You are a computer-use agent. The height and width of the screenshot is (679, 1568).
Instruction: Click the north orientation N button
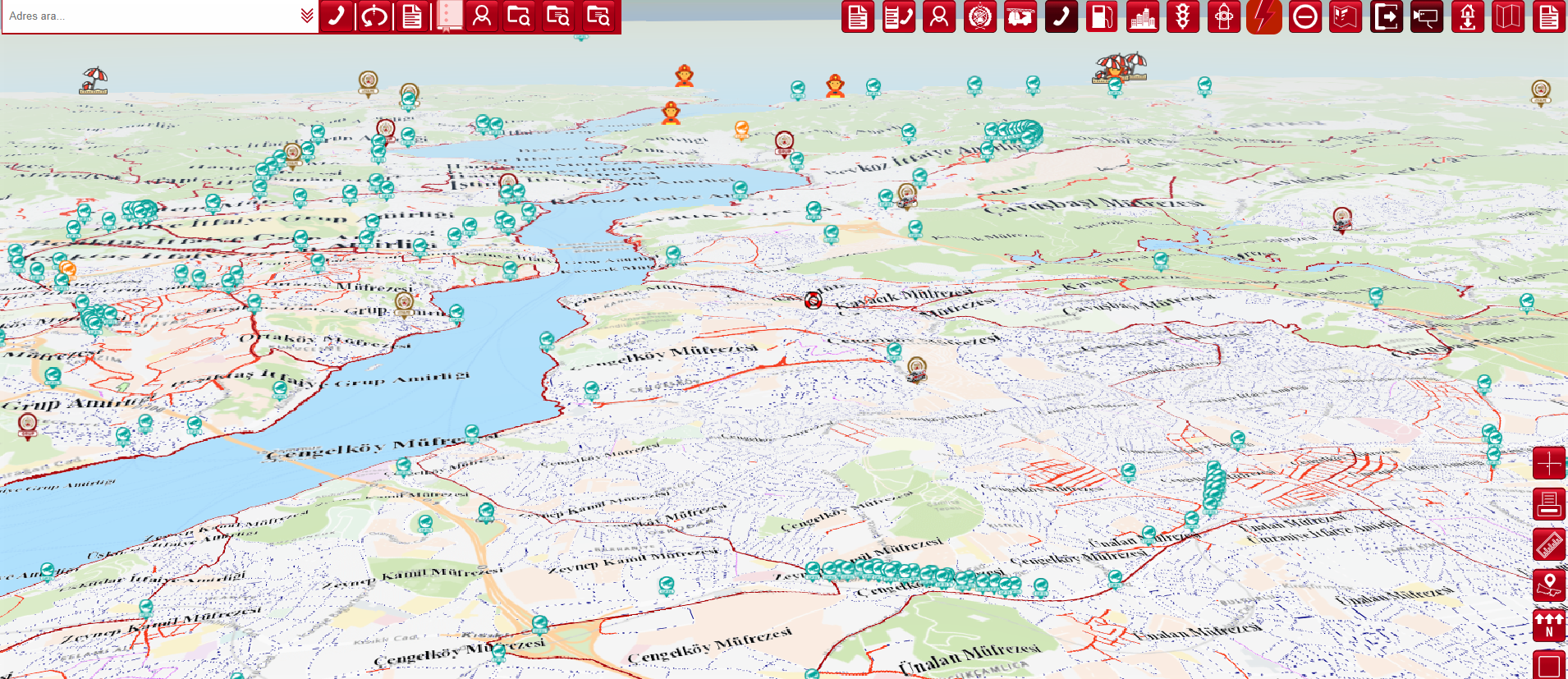tap(1549, 626)
